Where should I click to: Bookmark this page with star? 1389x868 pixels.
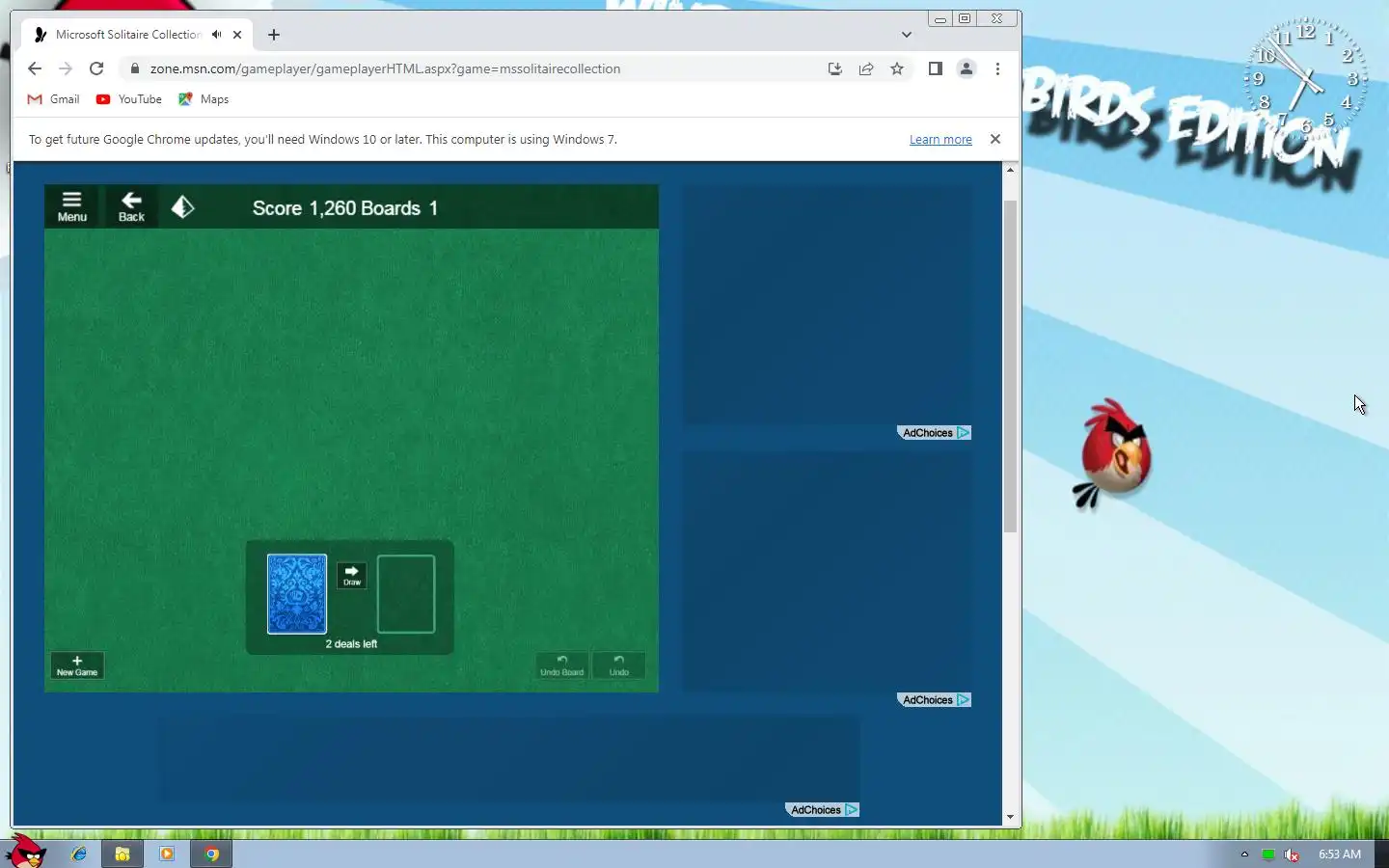(x=897, y=68)
